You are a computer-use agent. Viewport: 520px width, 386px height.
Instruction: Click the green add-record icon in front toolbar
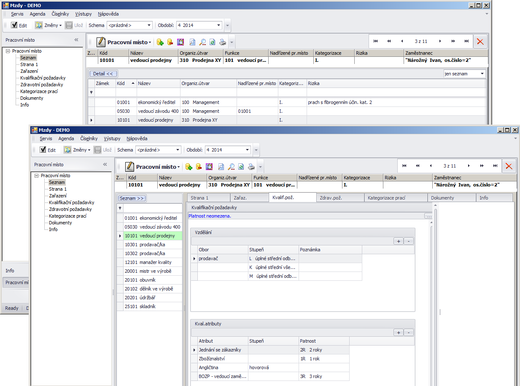(x=189, y=167)
